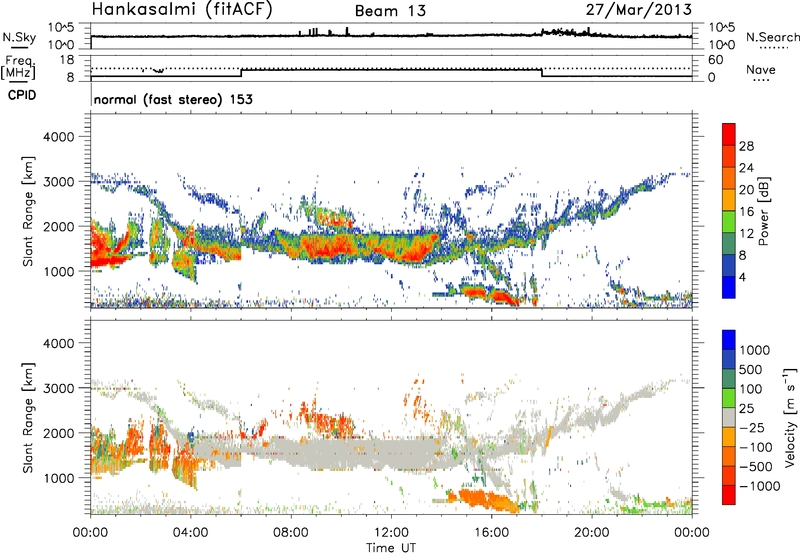
Task: Click the 20 label on power colorbar
Action: click(746, 190)
